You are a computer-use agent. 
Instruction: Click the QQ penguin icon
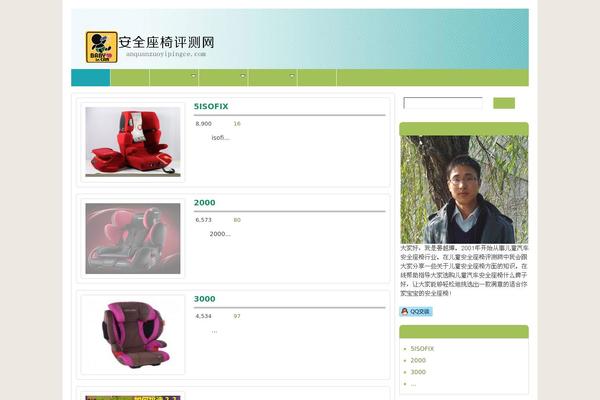click(x=404, y=312)
